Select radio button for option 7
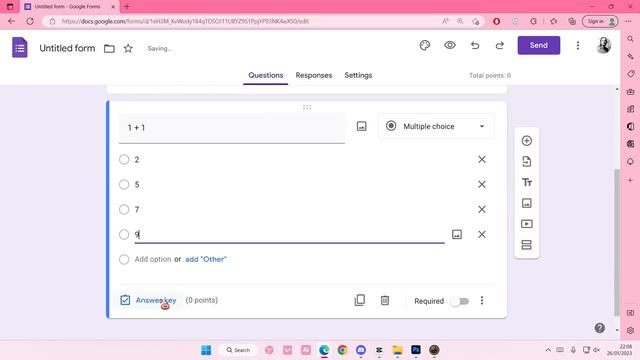Screen dimensions: 640x360 pyautogui.click(x=124, y=209)
